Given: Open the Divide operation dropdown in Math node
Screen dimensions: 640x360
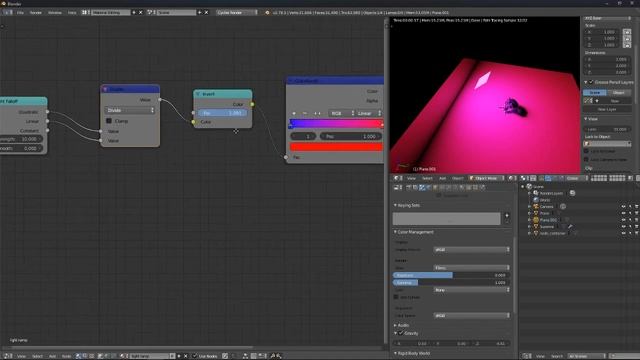Looking at the screenshot, I should coord(130,110).
